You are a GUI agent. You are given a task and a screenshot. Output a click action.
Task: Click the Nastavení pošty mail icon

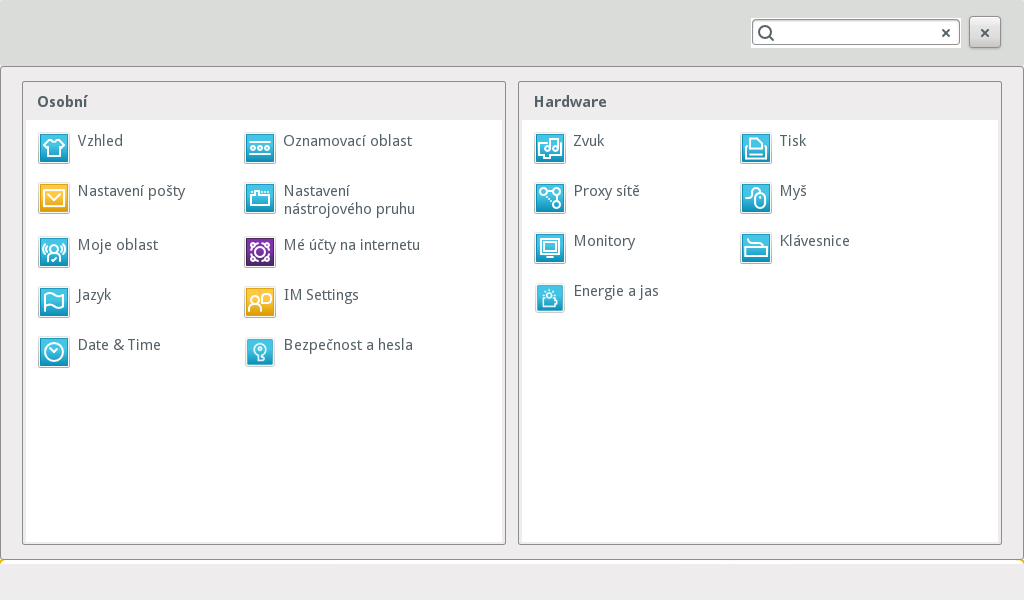point(54,198)
